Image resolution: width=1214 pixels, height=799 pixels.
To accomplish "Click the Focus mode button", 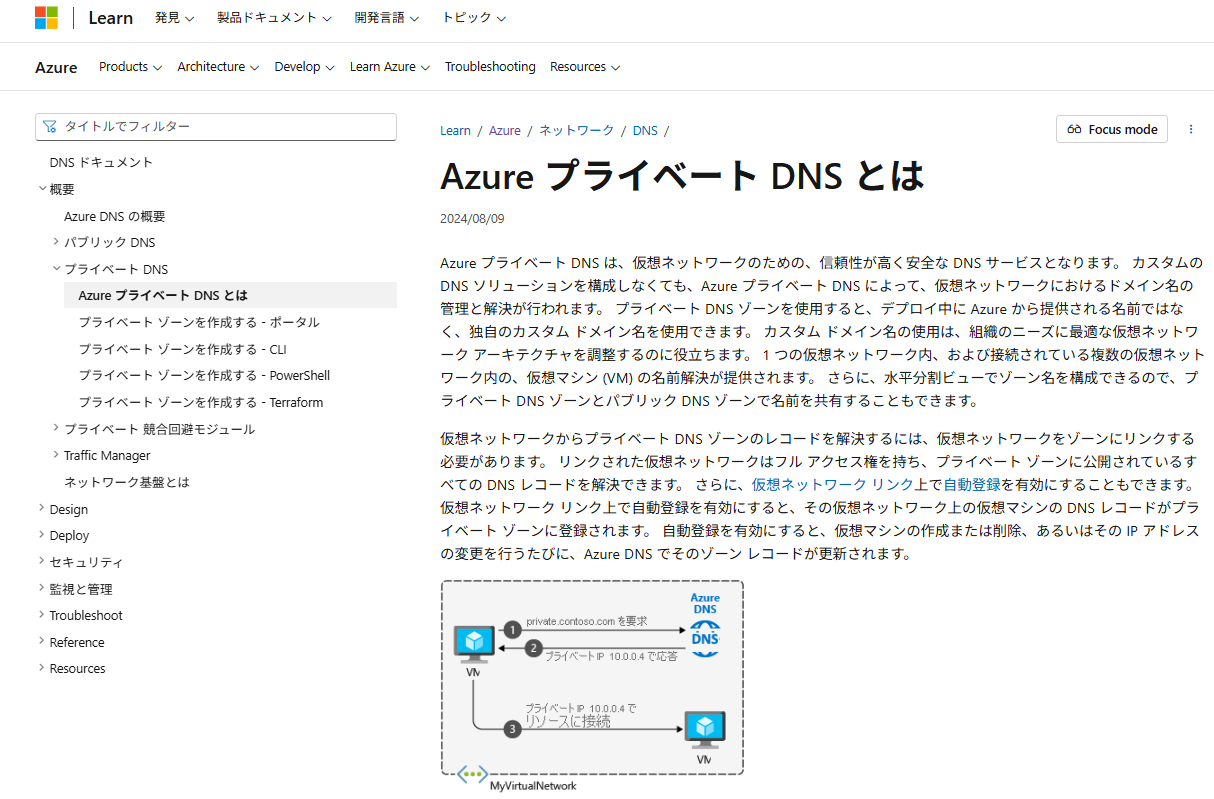I will click(1111, 129).
